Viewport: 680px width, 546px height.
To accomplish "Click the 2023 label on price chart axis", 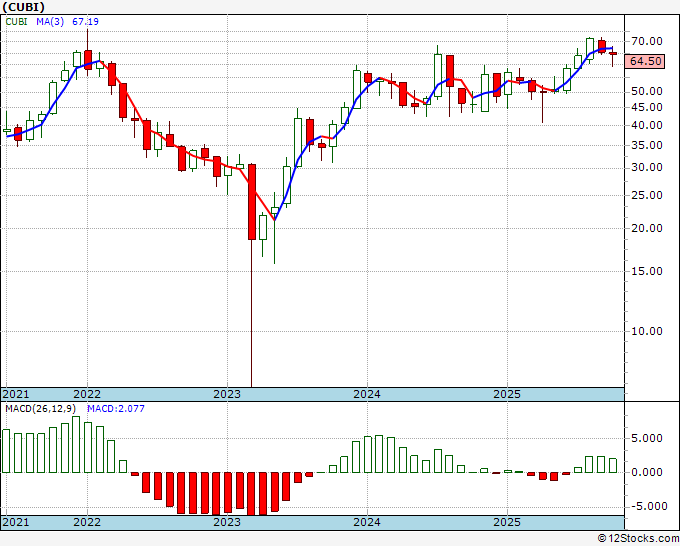I will [227, 394].
